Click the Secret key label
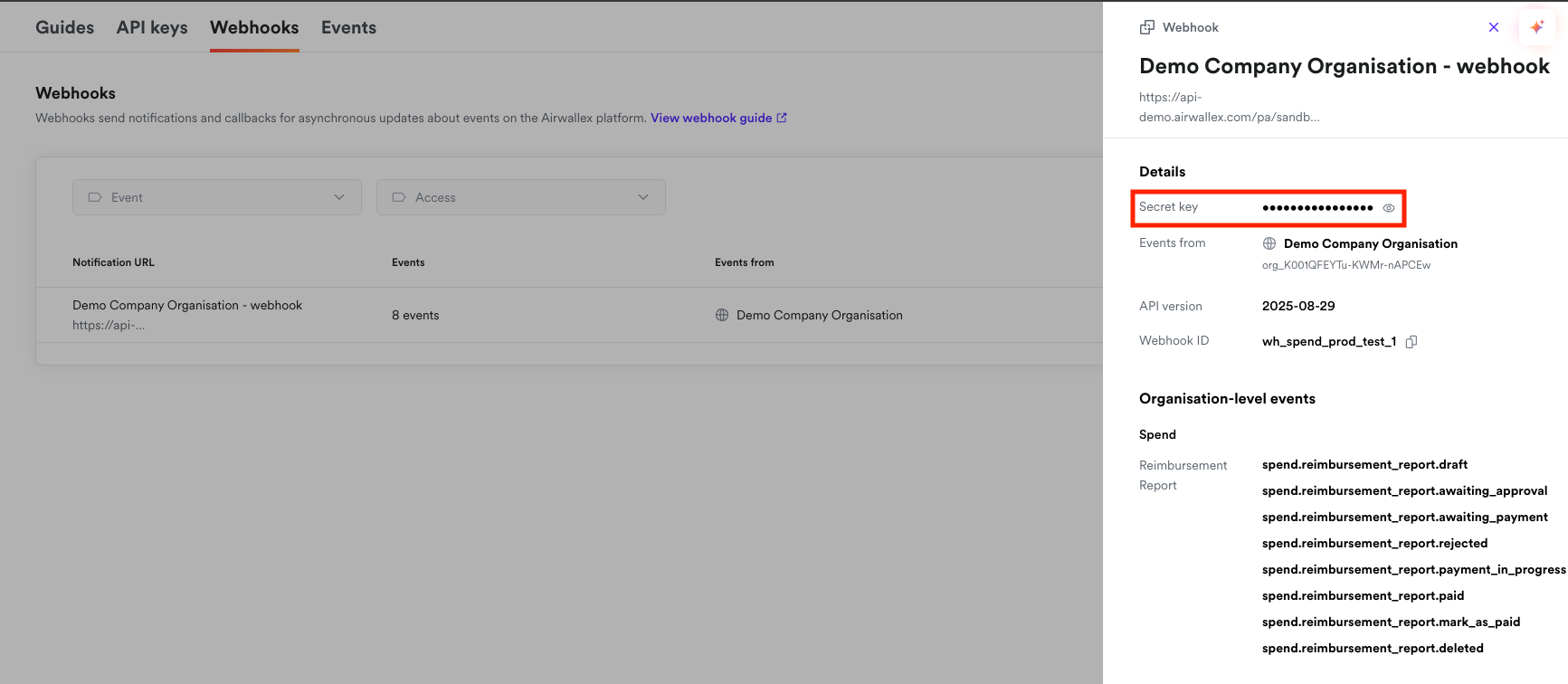The width and height of the screenshot is (1568, 684). coord(1168,207)
